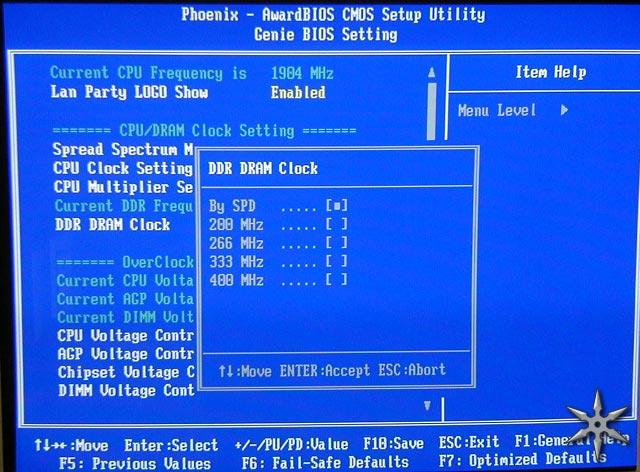Select the Chipset Voltage Control row
Screen dimensions: 640x472
[x=126, y=372]
